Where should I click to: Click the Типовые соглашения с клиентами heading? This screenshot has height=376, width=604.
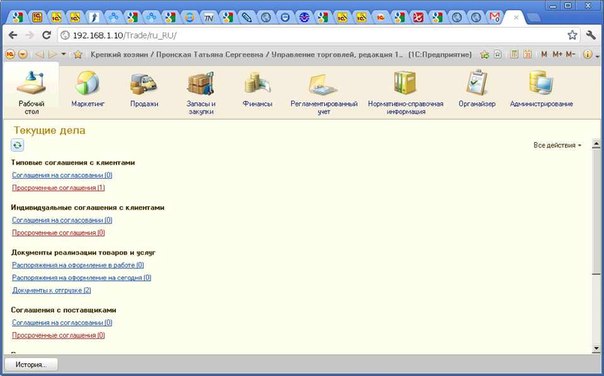[73, 163]
